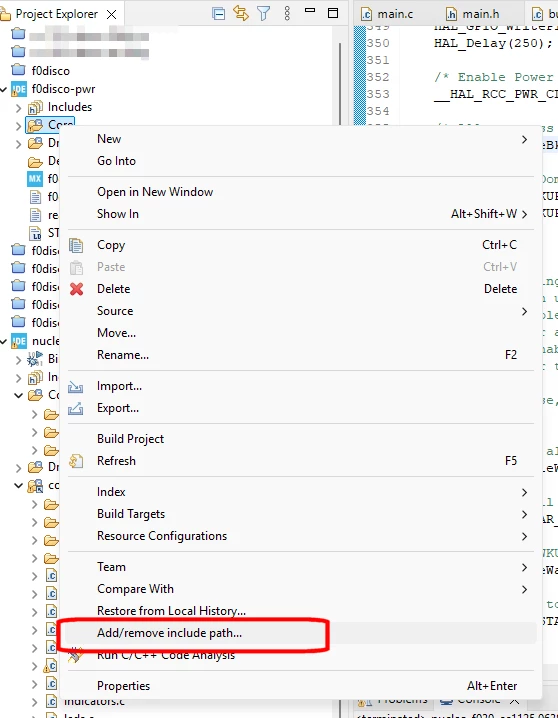Close the Project Explorer tab
The width and height of the screenshot is (558, 718).
[x=111, y=15]
